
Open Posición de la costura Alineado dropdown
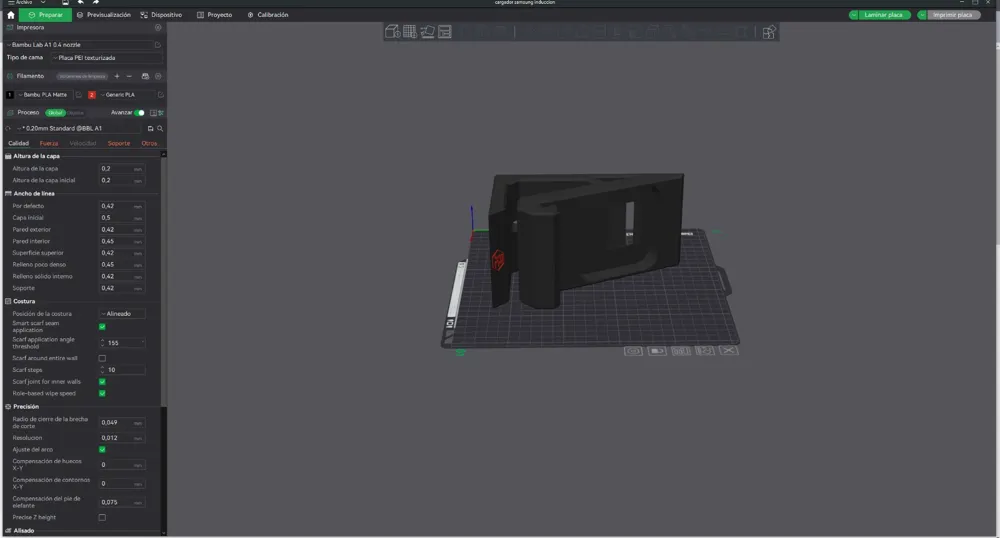click(x=122, y=314)
